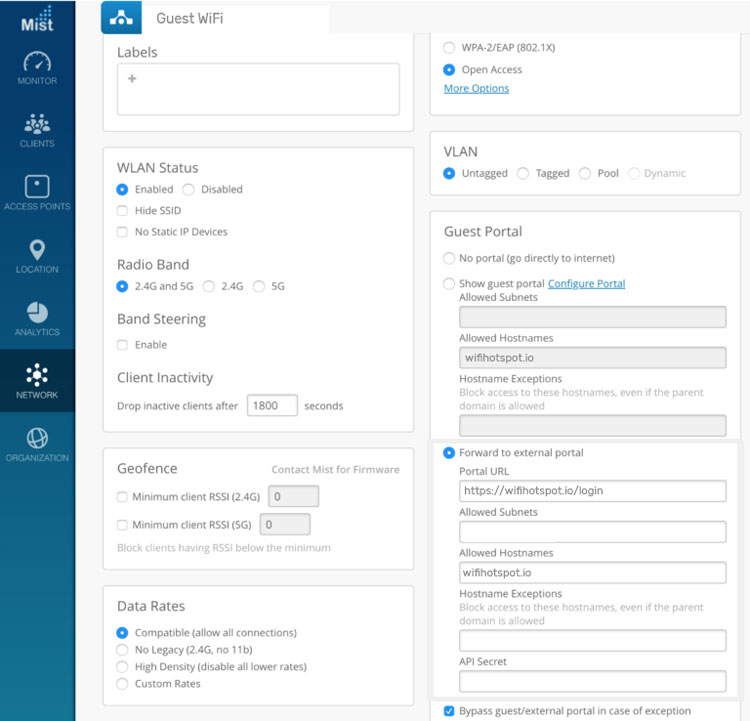The width and height of the screenshot is (750, 721).
Task: Choose Tagged VLAN option
Action: tap(523, 173)
